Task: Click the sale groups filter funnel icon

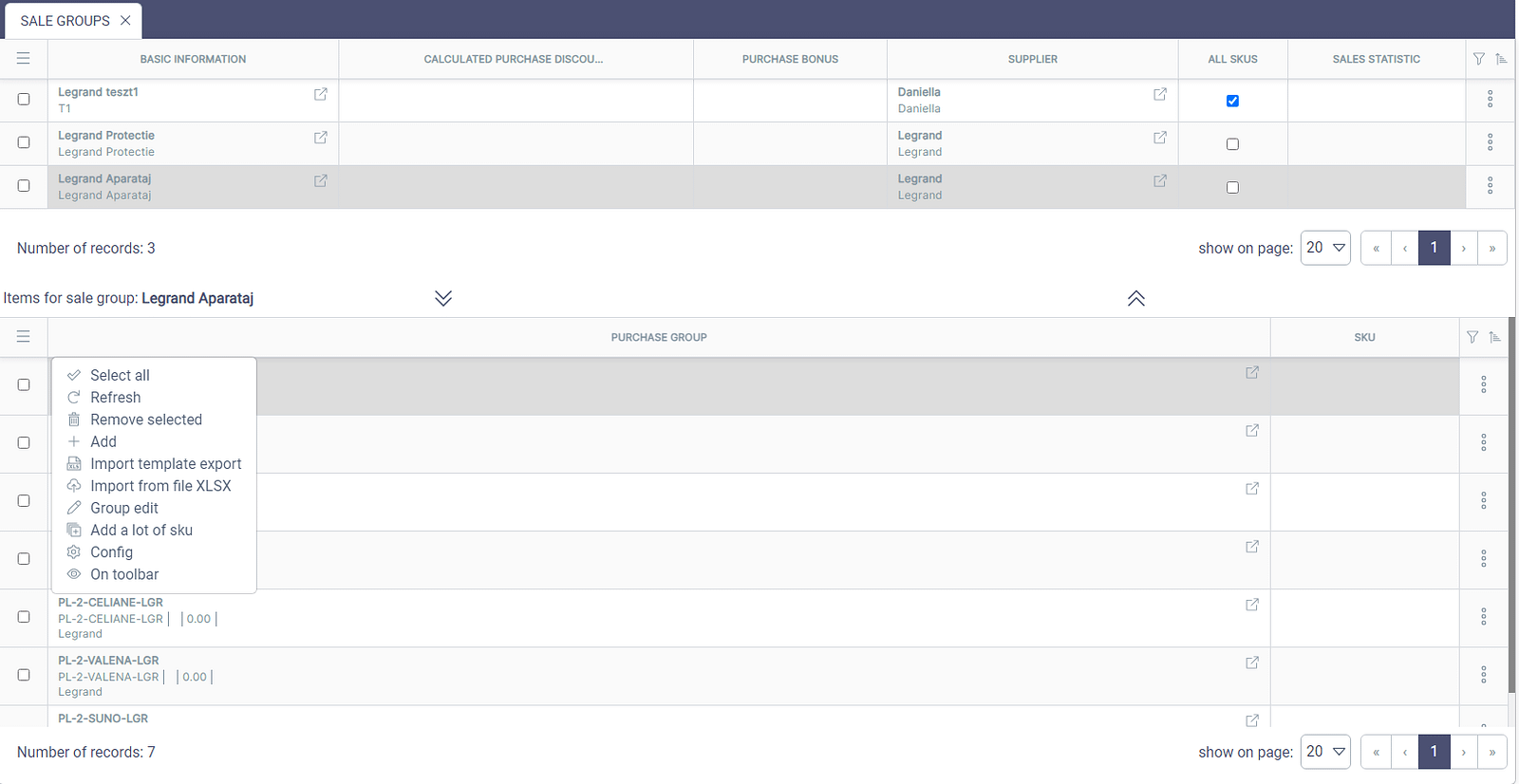Action: pos(1478,59)
